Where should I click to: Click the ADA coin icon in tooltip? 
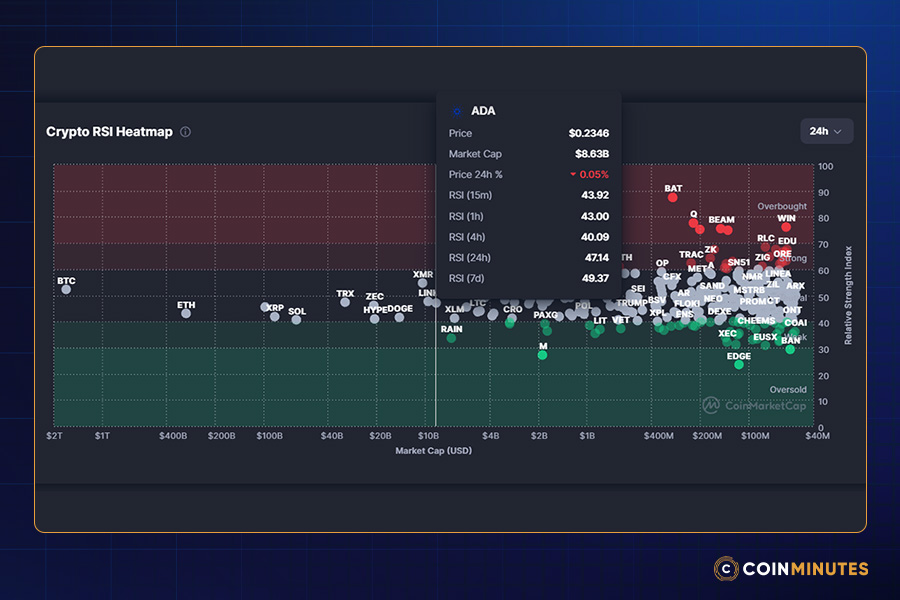[457, 111]
